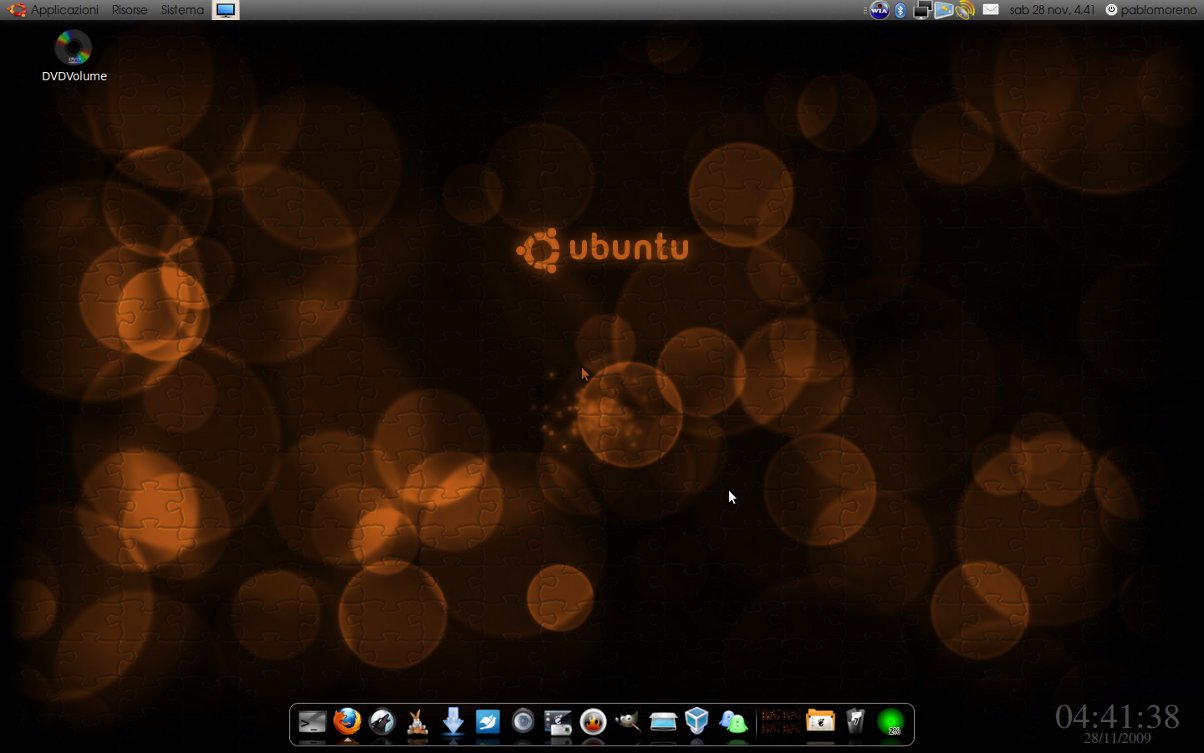Open the scanner application in dock
1204x753 pixels.
pos(663,722)
